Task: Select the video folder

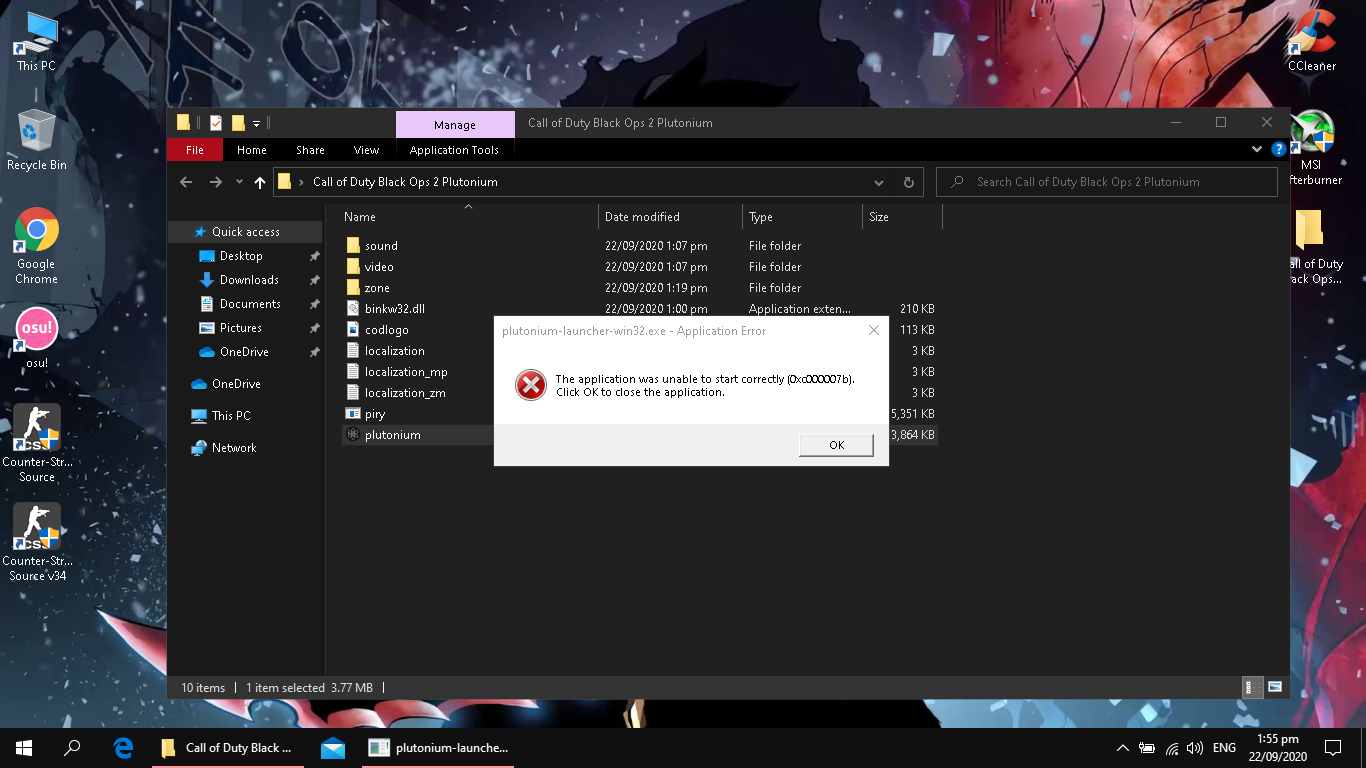Action: tap(379, 267)
